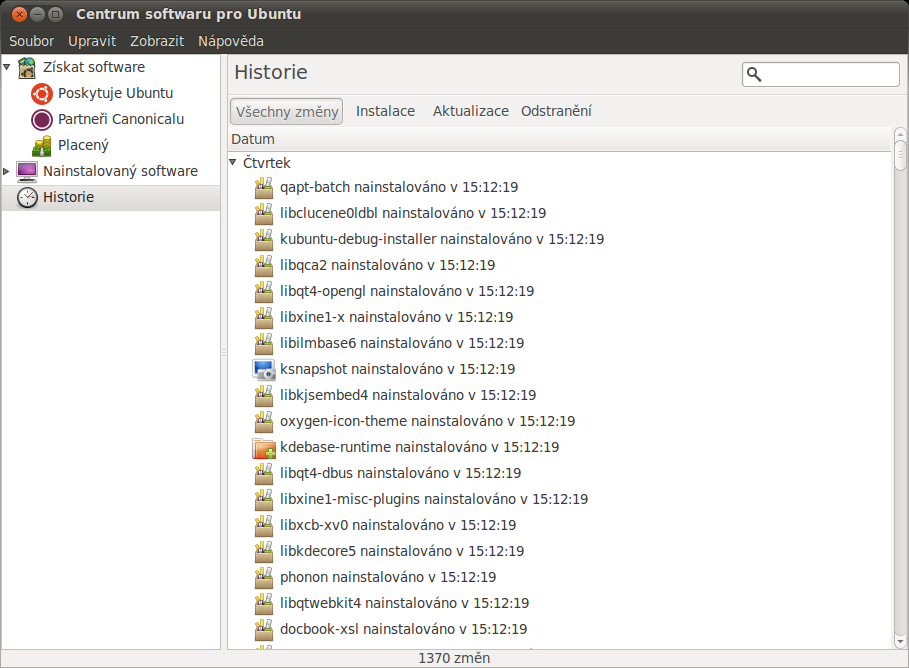Show only Aktualizace changes

tap(470, 111)
